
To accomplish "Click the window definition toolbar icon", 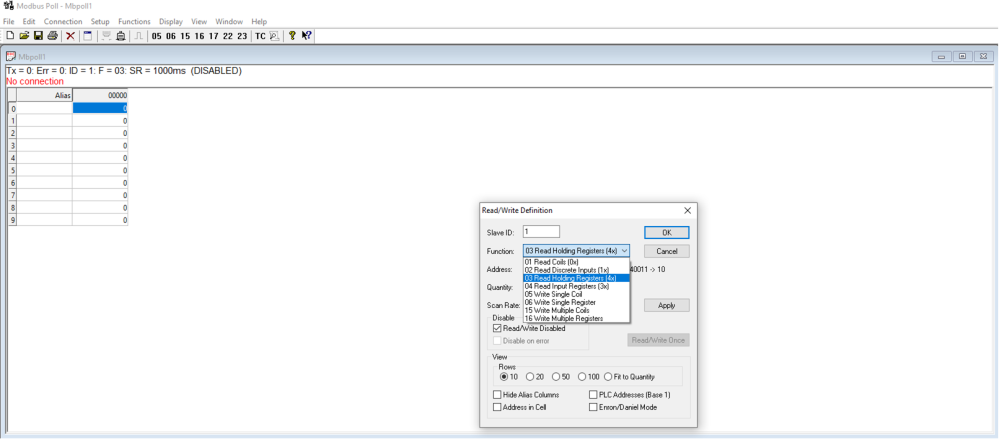I will point(88,36).
